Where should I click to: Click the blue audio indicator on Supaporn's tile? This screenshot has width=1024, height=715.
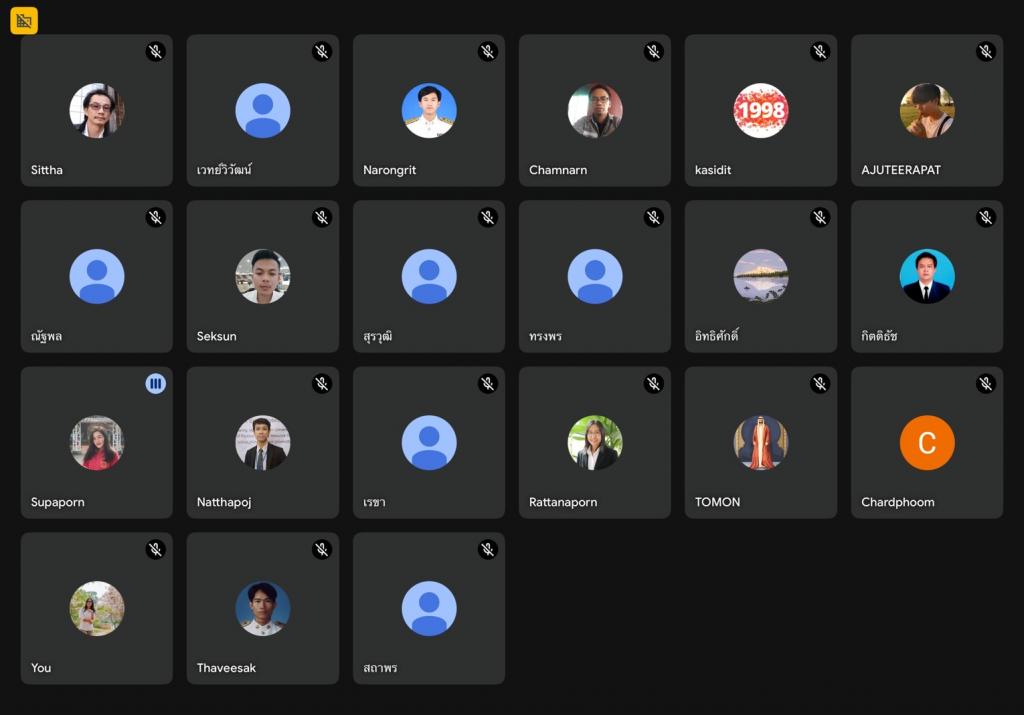coord(155,384)
